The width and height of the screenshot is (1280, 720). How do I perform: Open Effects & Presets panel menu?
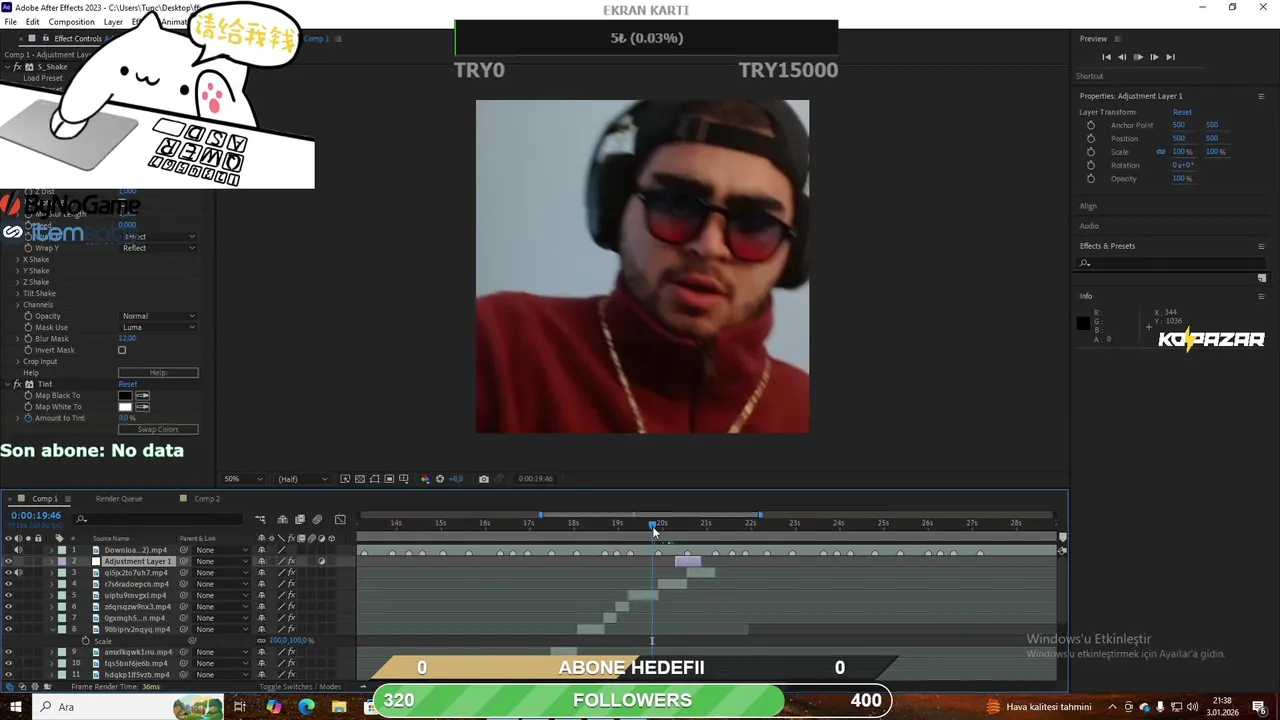tap(1261, 246)
